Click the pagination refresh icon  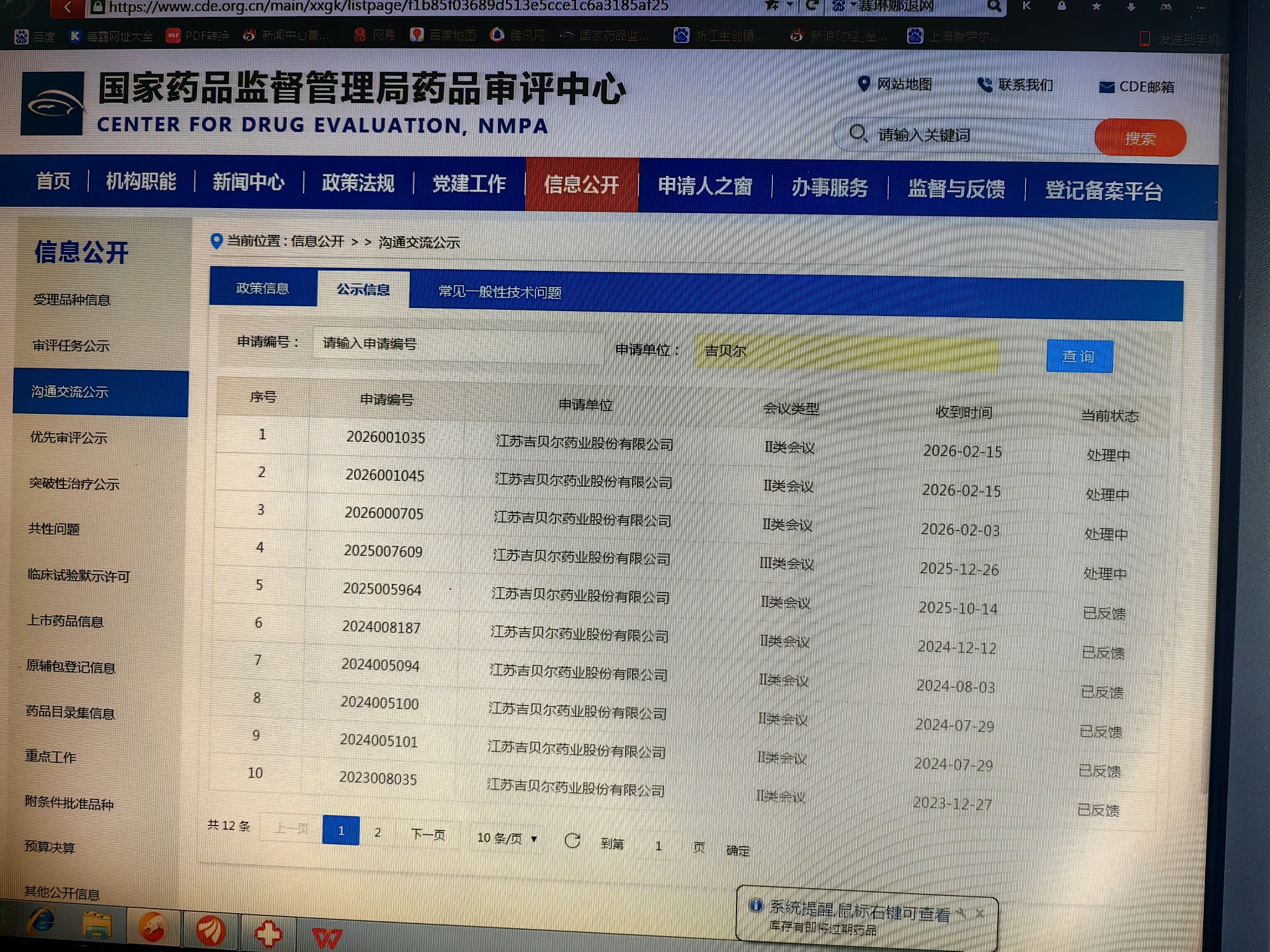point(572,840)
